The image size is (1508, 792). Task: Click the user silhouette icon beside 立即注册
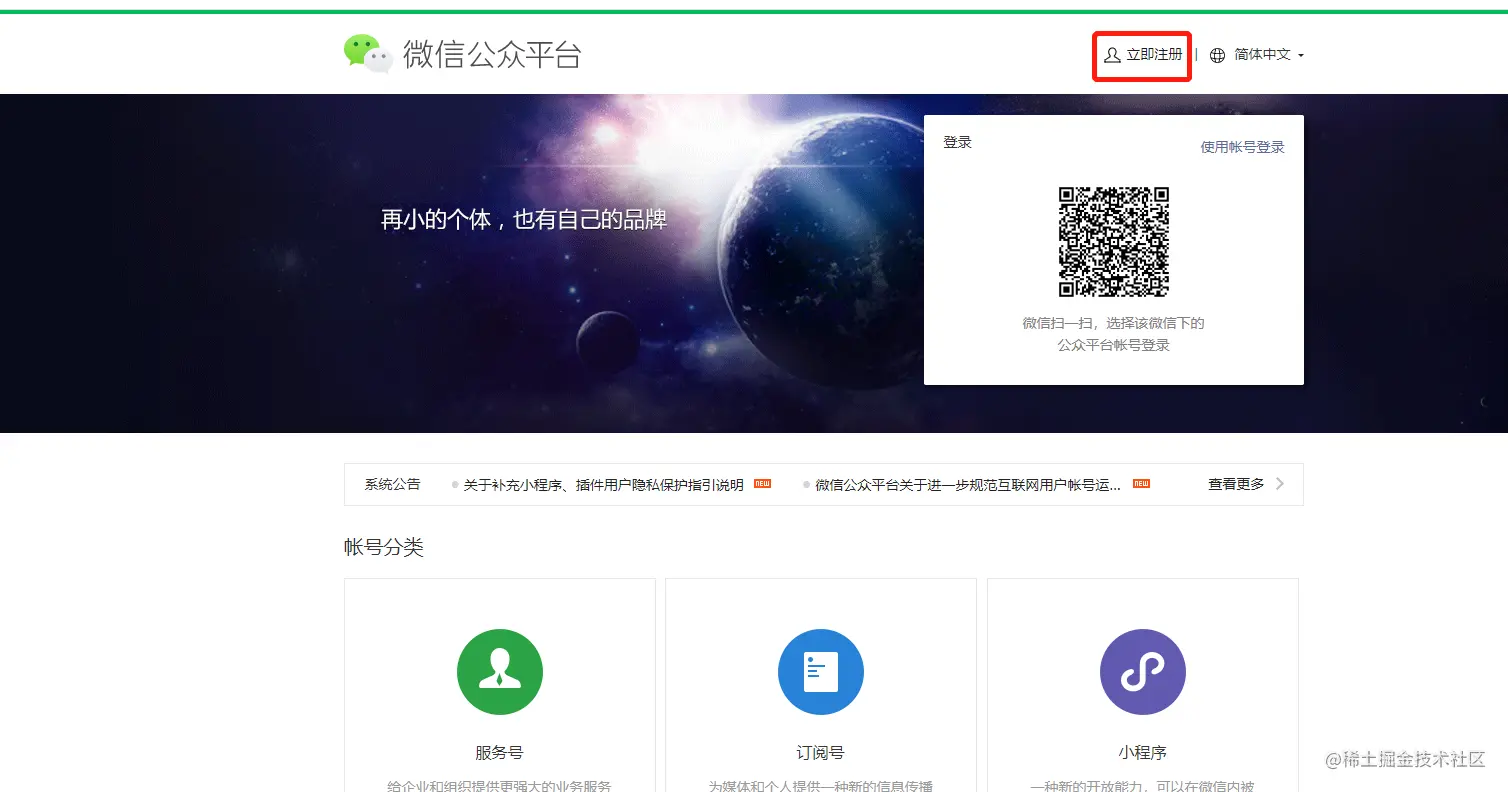1112,55
